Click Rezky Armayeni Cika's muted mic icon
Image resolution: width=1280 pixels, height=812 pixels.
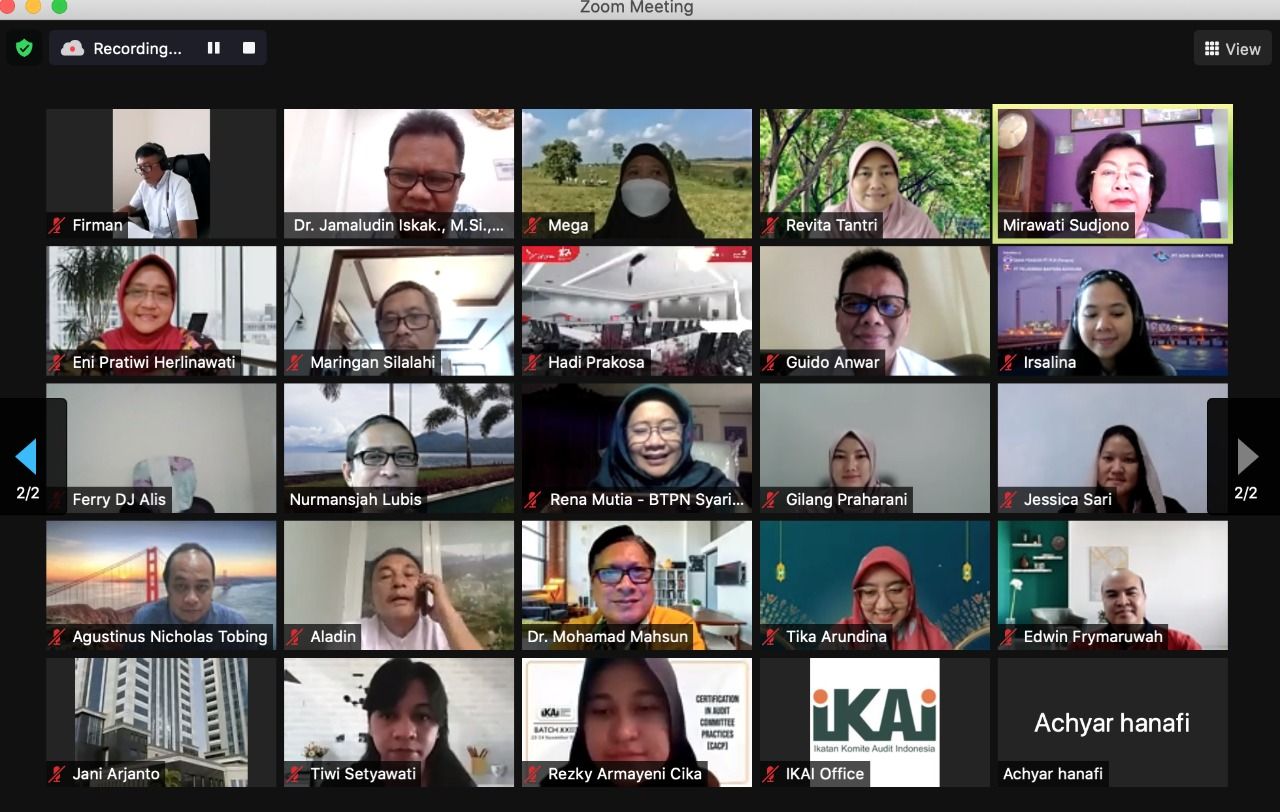pos(534,773)
